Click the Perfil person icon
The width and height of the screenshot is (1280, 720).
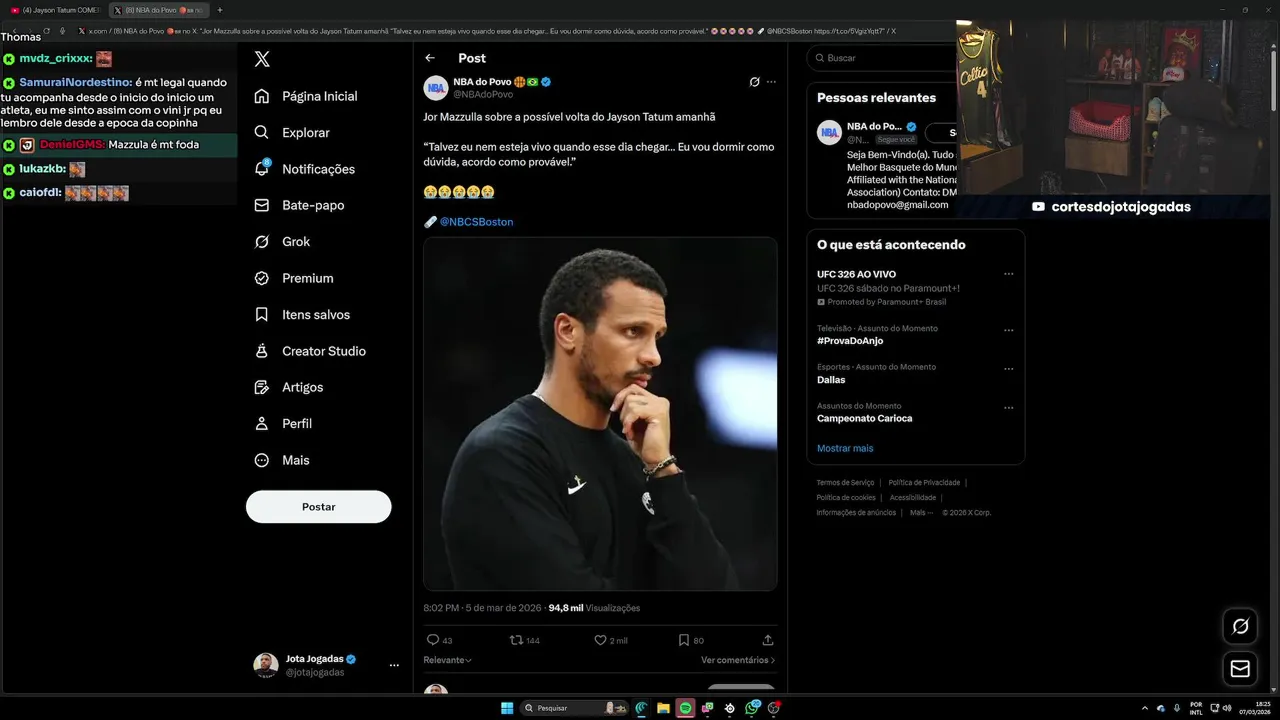pyautogui.click(x=262, y=424)
